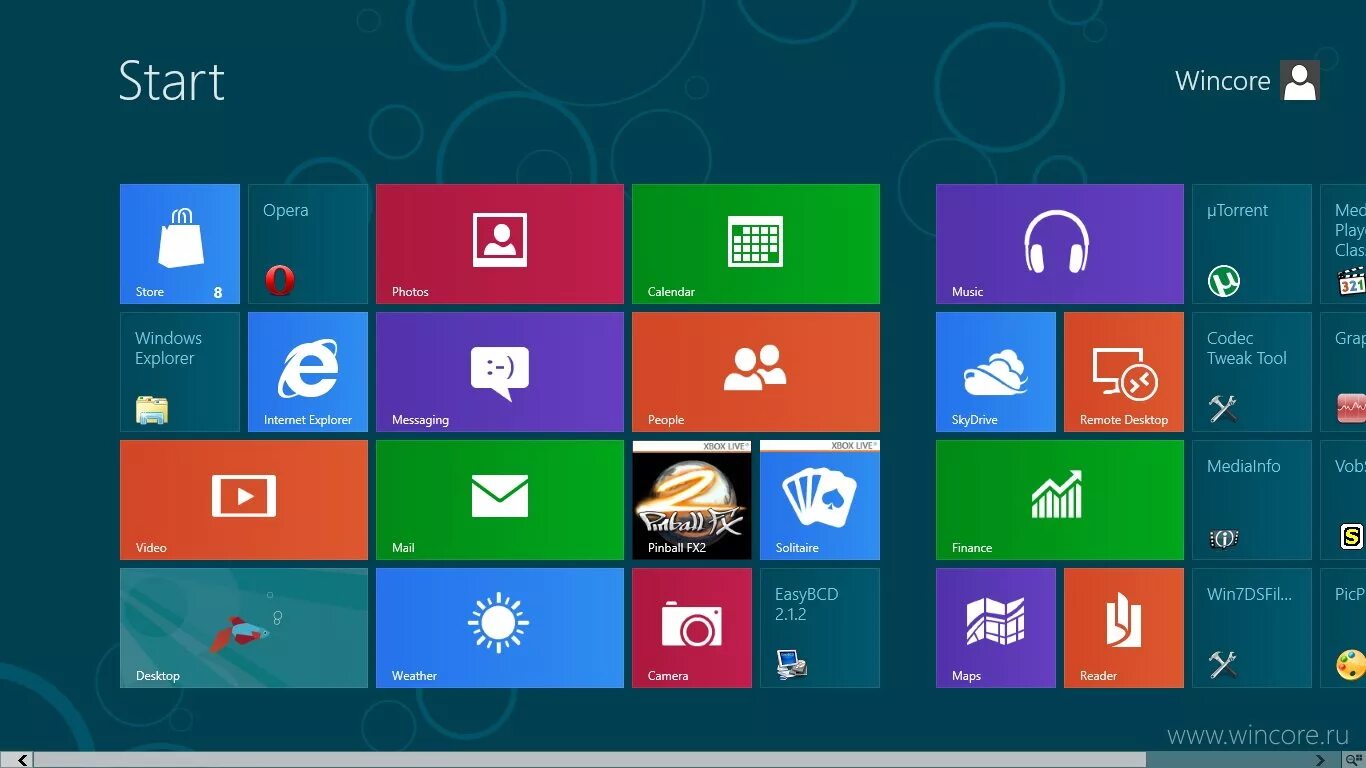This screenshot has height=768, width=1366.
Task: Launch EasyBCD 2.1.2 tile
Action: coord(820,628)
